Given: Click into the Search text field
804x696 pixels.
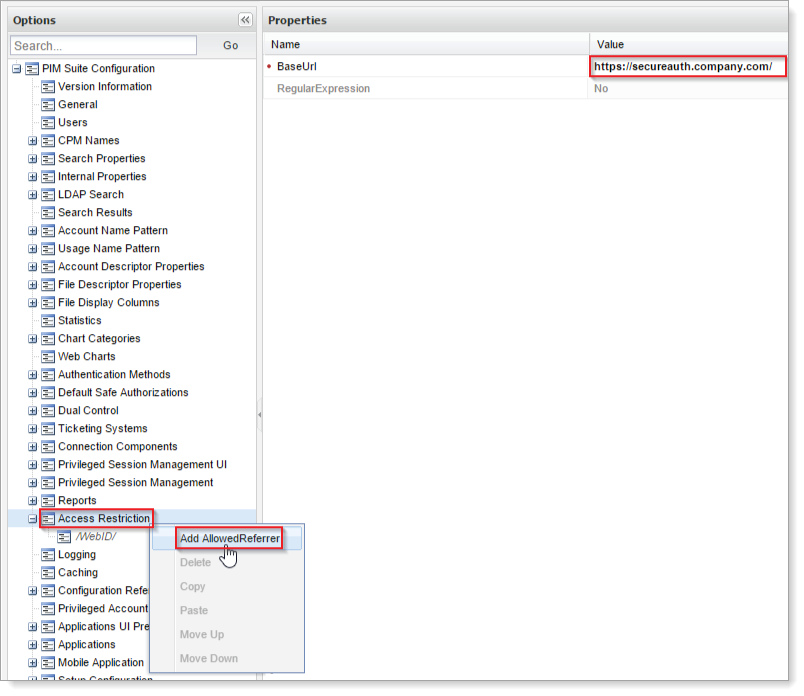Looking at the screenshot, I should [103, 46].
